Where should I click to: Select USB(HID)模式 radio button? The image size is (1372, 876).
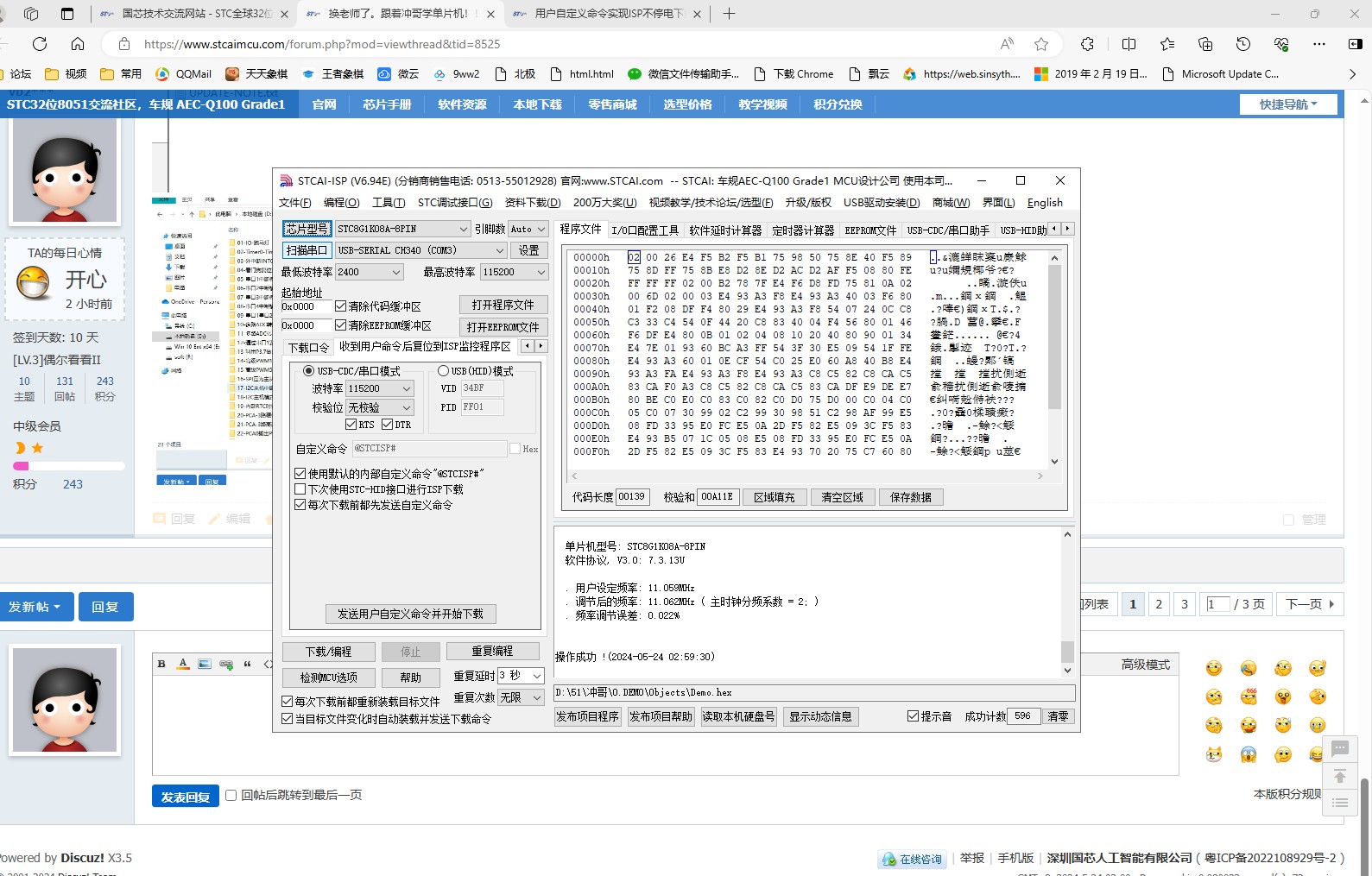[444, 371]
